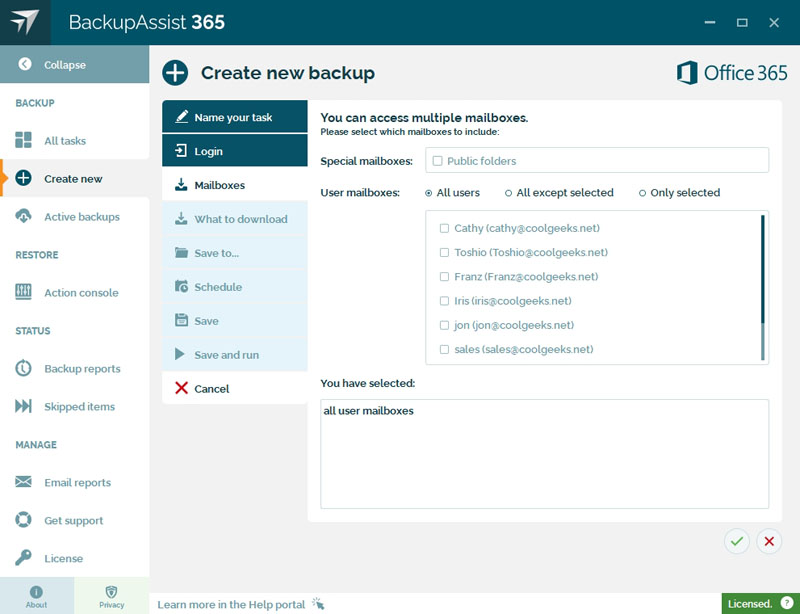Open Action console from the sidebar
The height and width of the screenshot is (614, 800).
click(x=81, y=293)
